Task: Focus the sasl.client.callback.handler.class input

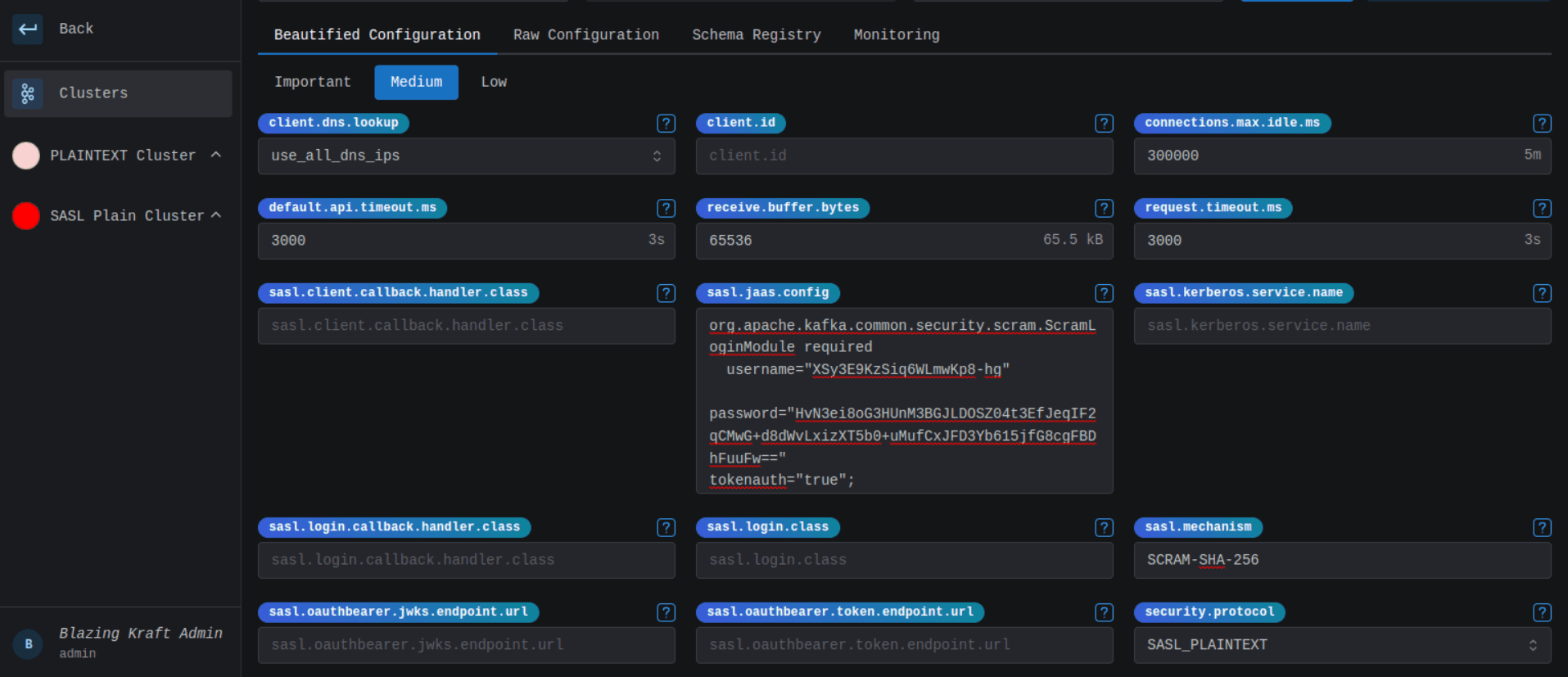Action: pyautogui.click(x=467, y=326)
